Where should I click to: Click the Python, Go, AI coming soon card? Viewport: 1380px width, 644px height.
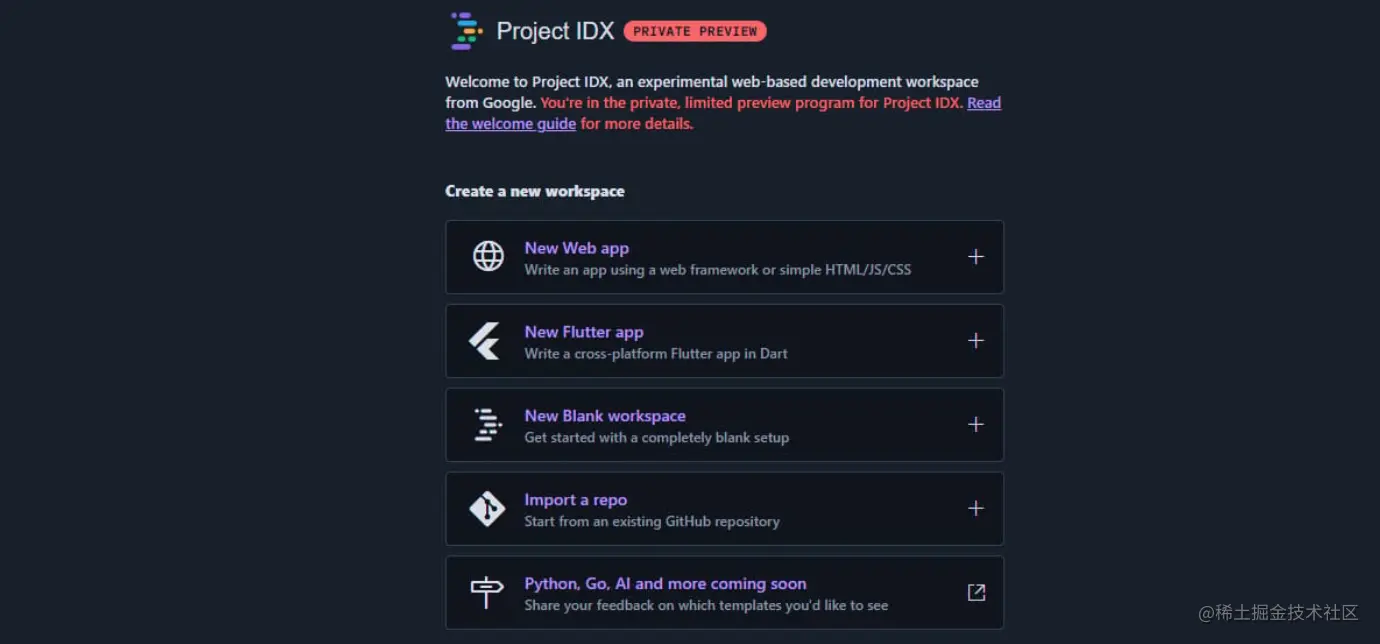[x=665, y=583]
